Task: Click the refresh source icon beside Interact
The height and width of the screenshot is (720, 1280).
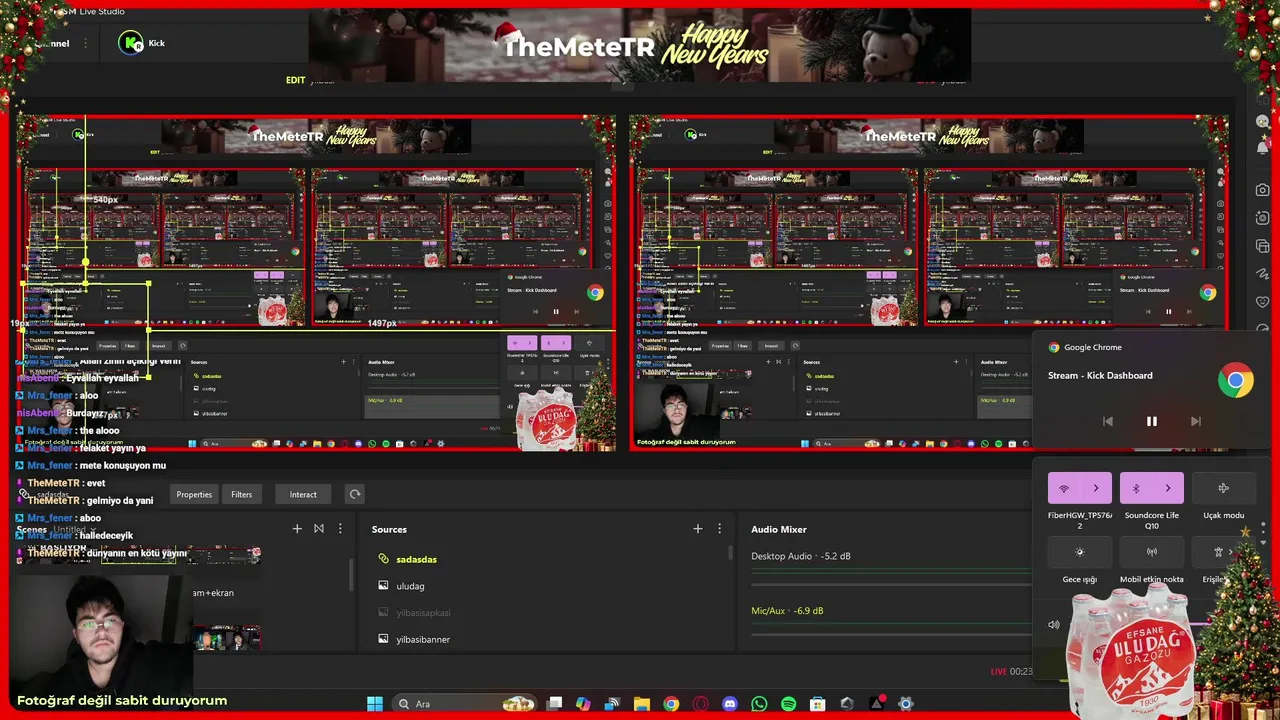Action: point(354,494)
